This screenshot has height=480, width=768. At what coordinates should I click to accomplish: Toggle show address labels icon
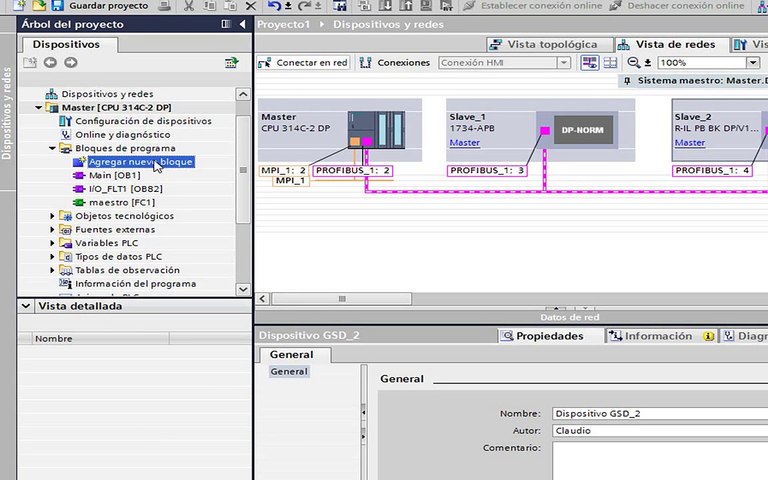pyautogui.click(x=589, y=63)
